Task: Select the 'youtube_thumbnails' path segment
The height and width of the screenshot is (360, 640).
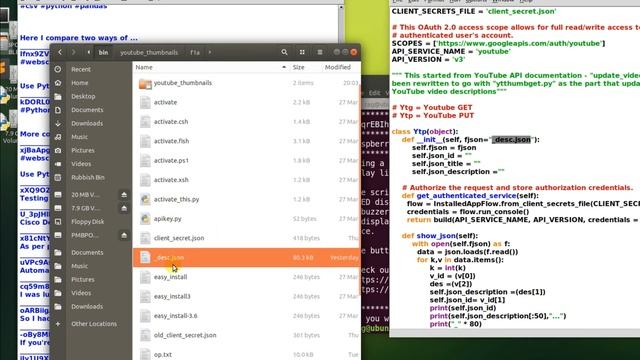Action: tap(149, 52)
